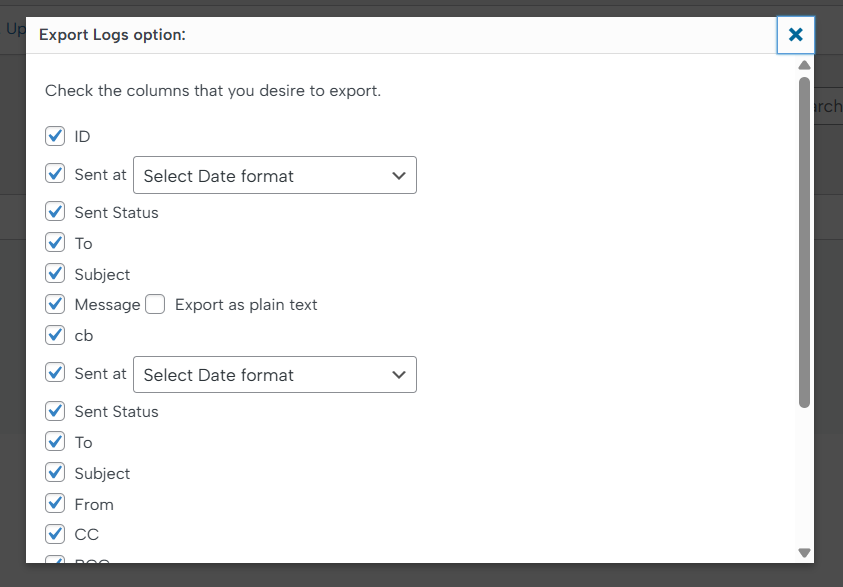Viewport: 843px width, 587px height.
Task: Toggle the Subject checkbox directly above From
Action: click(55, 473)
